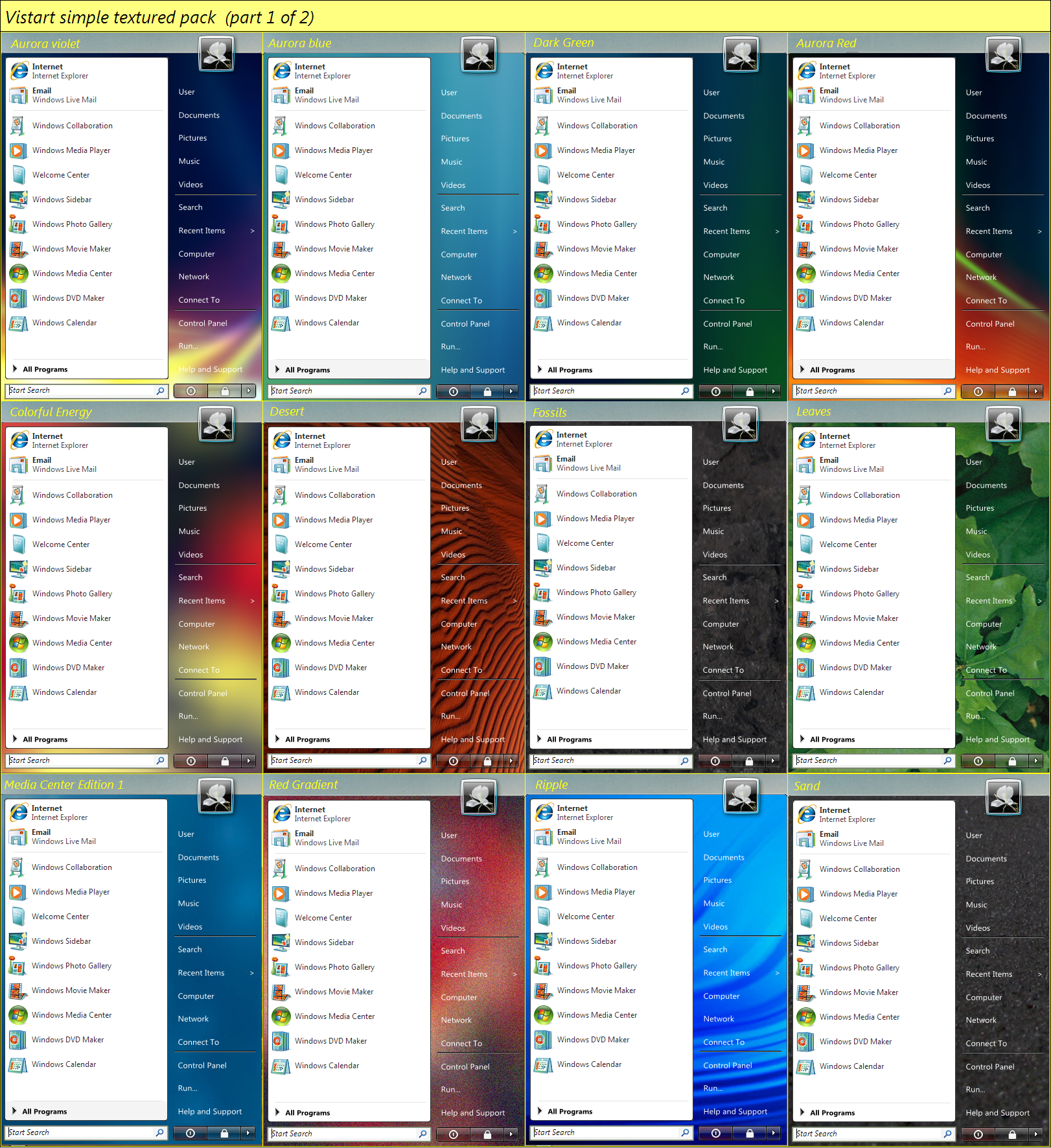Select Network in Desert menu
This screenshot has height=1148, width=1051.
456,647
